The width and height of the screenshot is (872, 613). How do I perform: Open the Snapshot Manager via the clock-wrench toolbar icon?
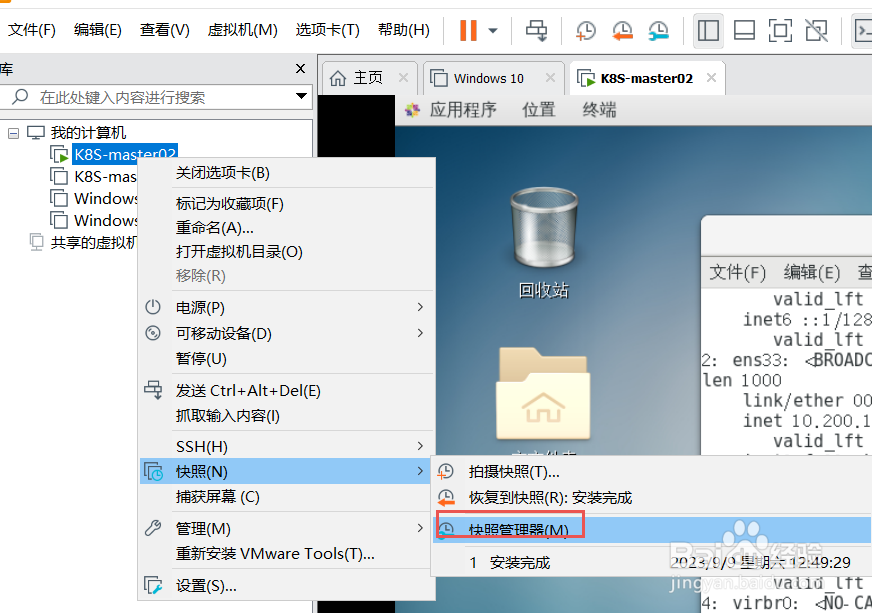coord(658,31)
